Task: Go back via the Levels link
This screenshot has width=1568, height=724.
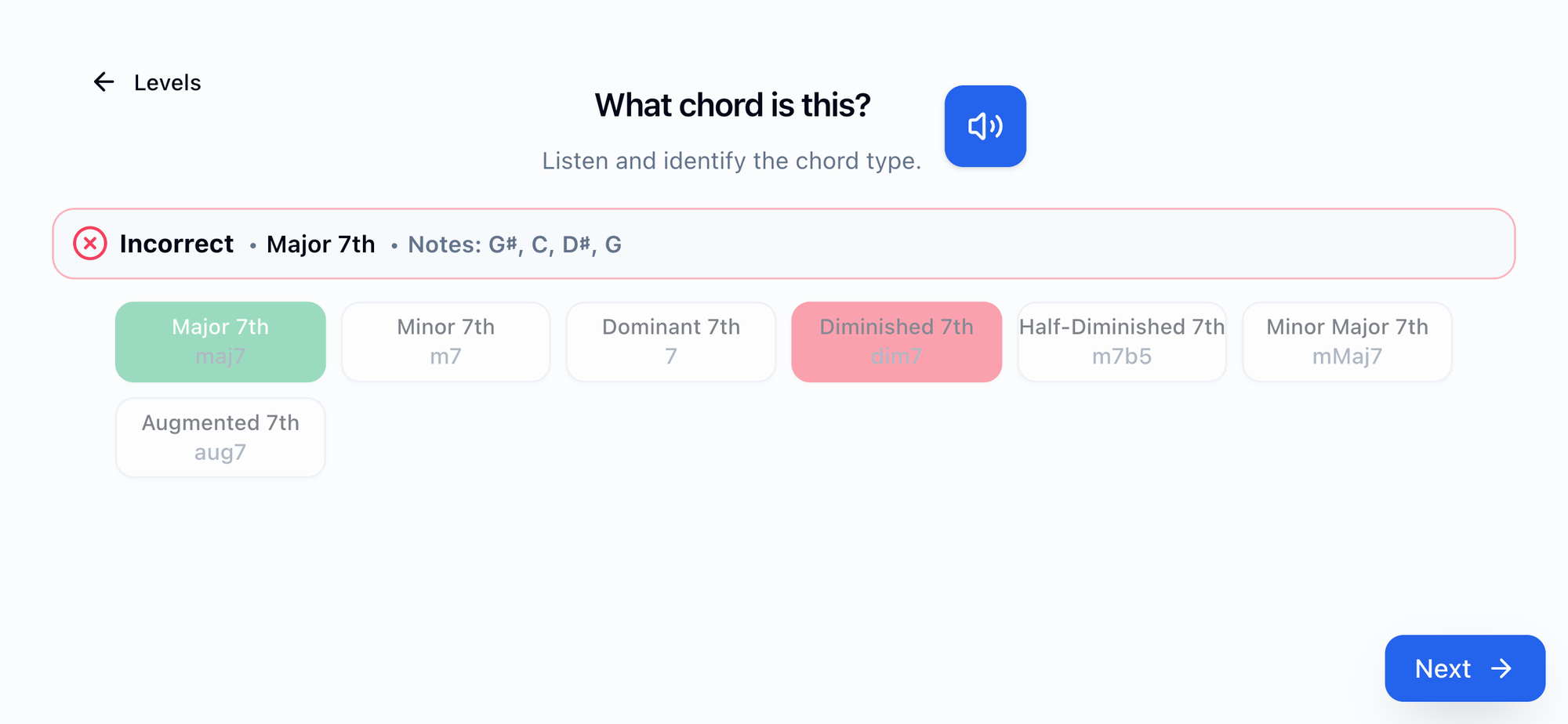Action: click(167, 82)
